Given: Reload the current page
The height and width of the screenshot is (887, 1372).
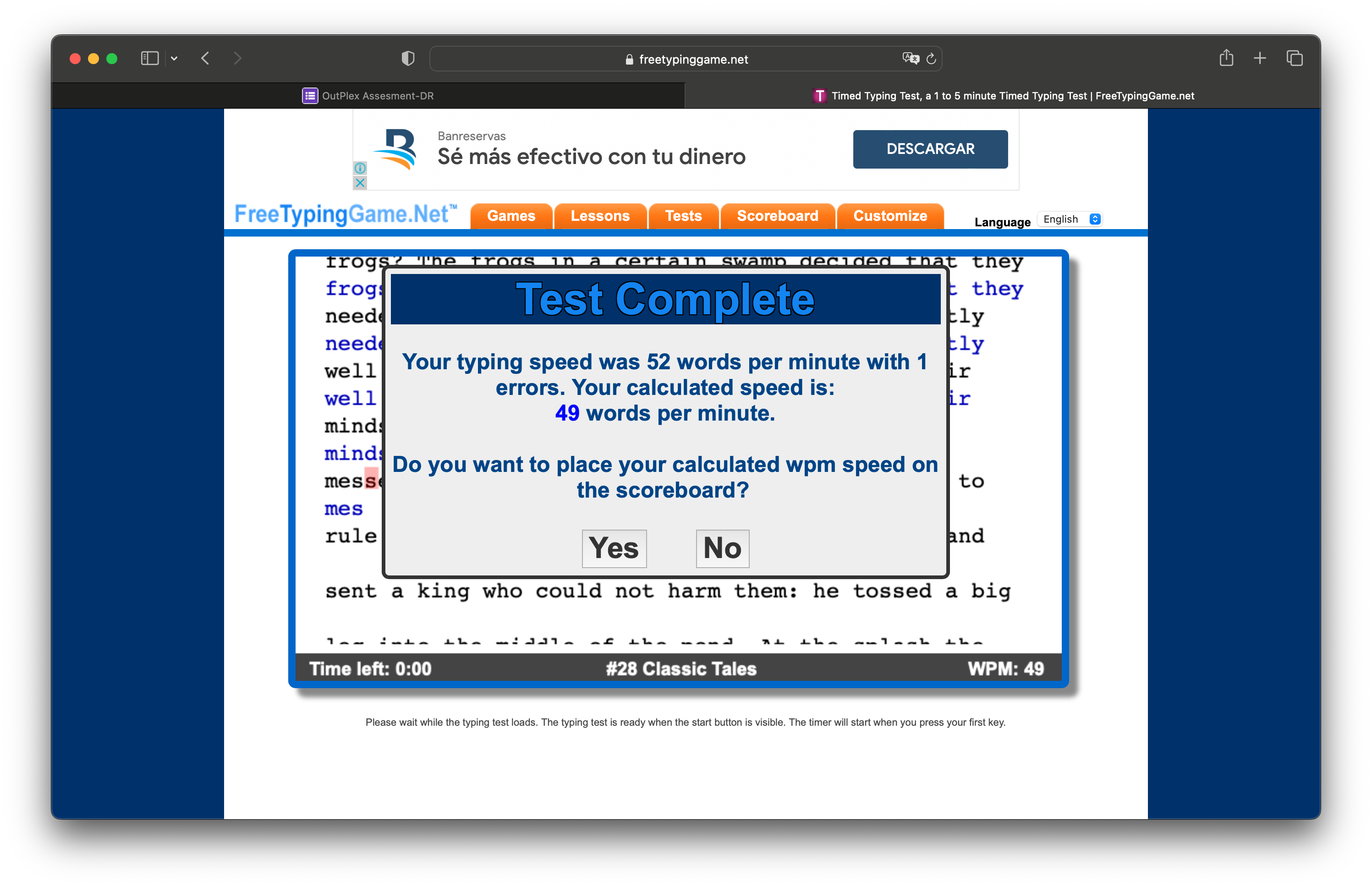Looking at the screenshot, I should coord(931,59).
